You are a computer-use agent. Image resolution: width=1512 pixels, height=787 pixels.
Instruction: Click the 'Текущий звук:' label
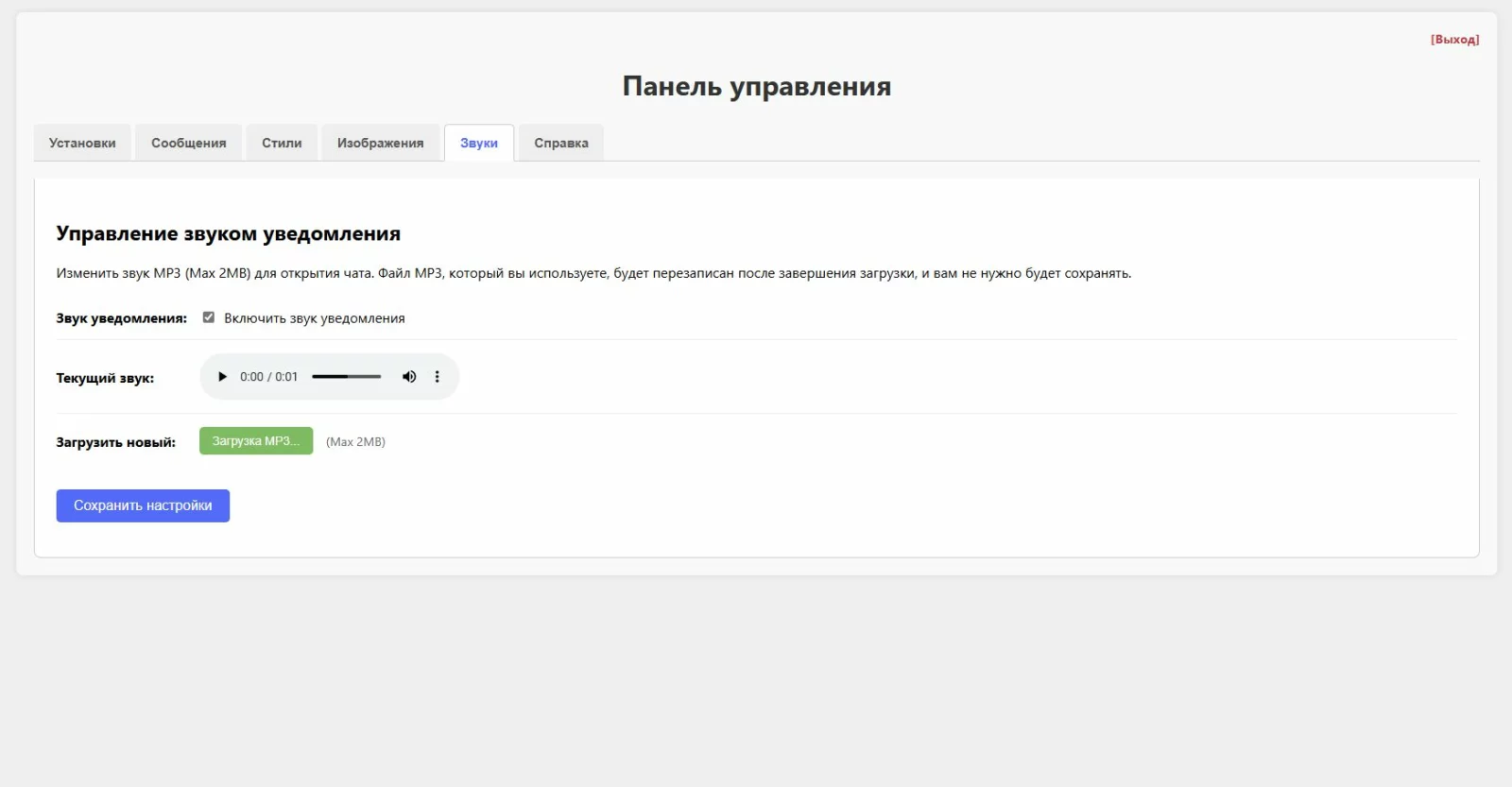[105, 378]
